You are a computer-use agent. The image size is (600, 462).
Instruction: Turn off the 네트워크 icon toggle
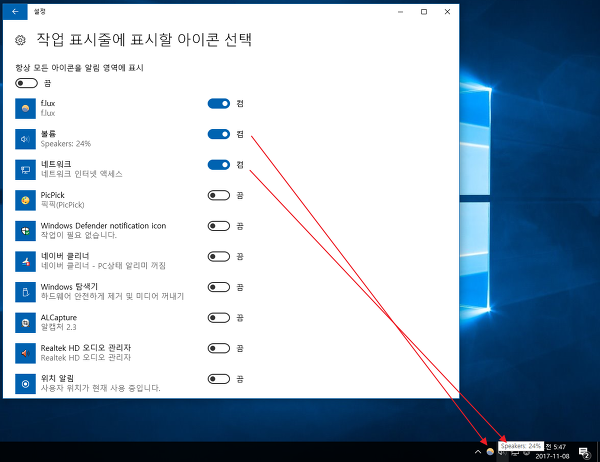[x=218, y=165]
